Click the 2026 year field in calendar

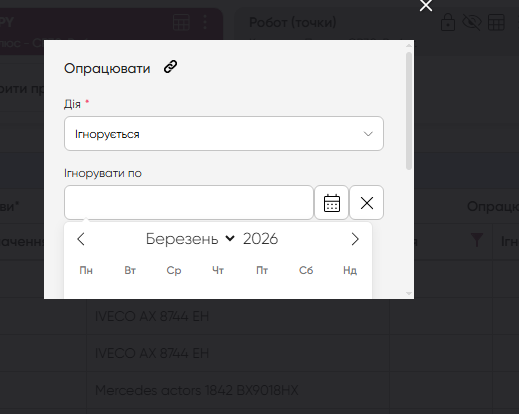tap(260, 239)
